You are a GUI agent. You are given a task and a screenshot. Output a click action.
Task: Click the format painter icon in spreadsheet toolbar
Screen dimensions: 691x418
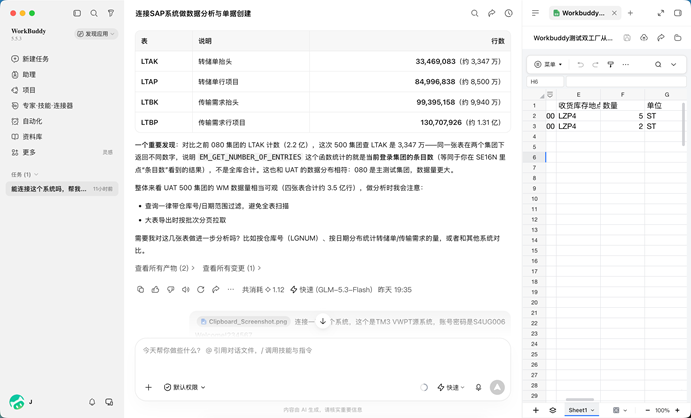(x=610, y=64)
